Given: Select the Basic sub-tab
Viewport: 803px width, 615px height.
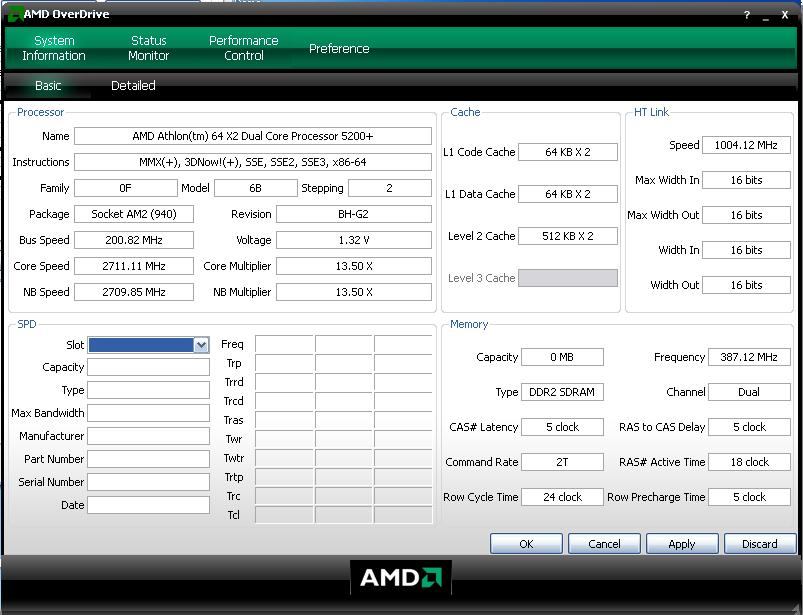Looking at the screenshot, I should [48, 86].
